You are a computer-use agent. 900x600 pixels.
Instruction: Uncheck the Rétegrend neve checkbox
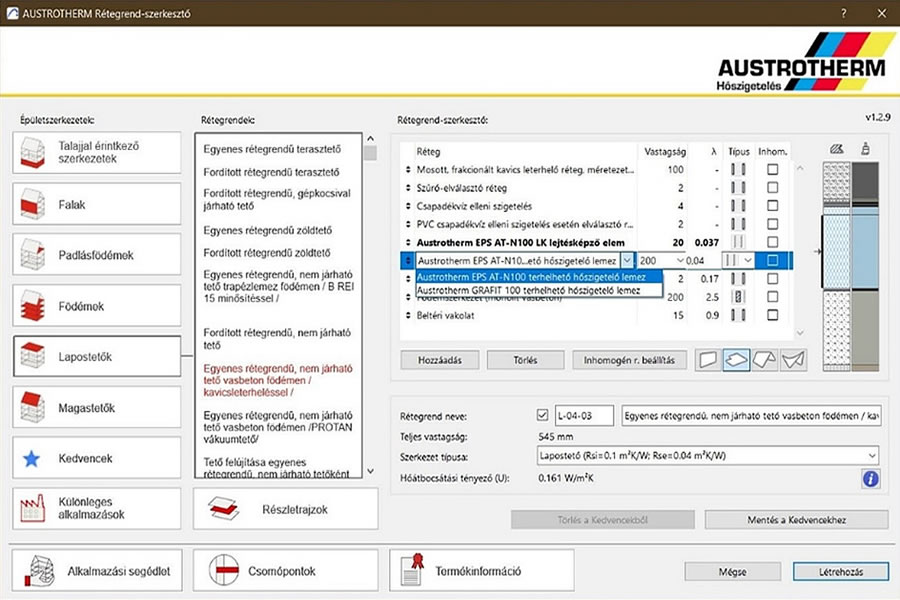pyautogui.click(x=542, y=415)
